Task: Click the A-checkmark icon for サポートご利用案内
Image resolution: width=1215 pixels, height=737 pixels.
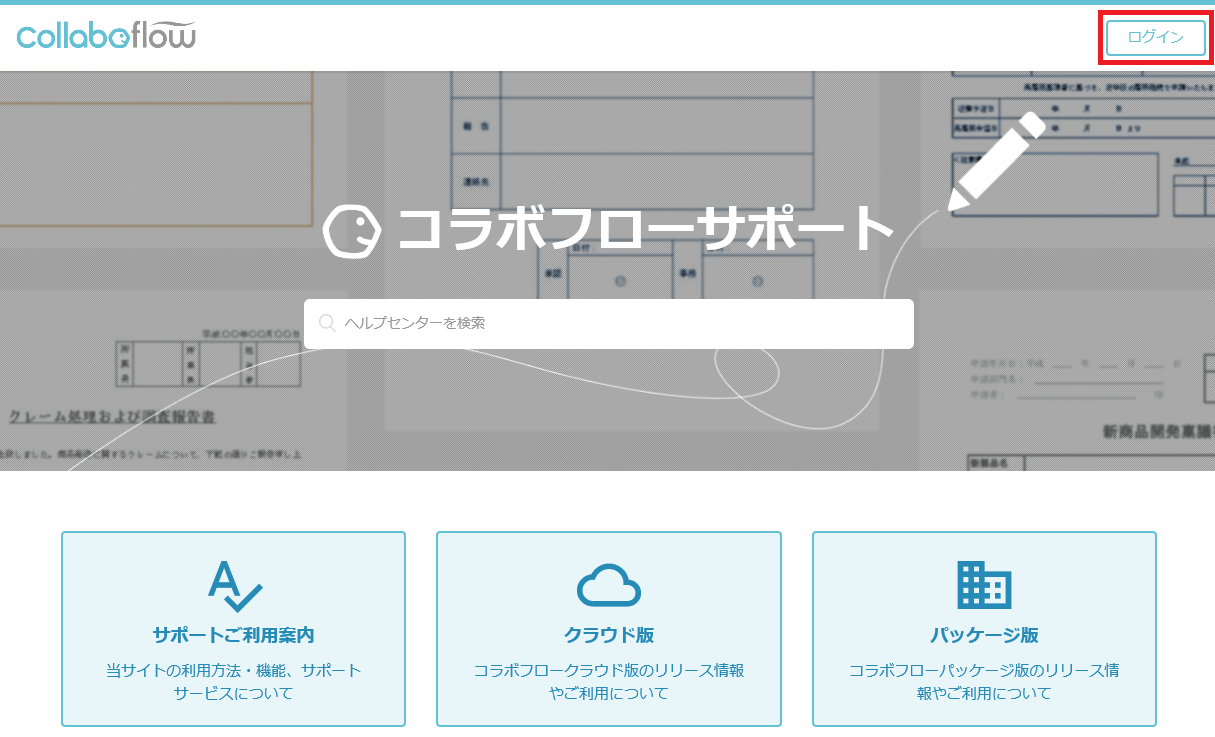Action: point(234,585)
